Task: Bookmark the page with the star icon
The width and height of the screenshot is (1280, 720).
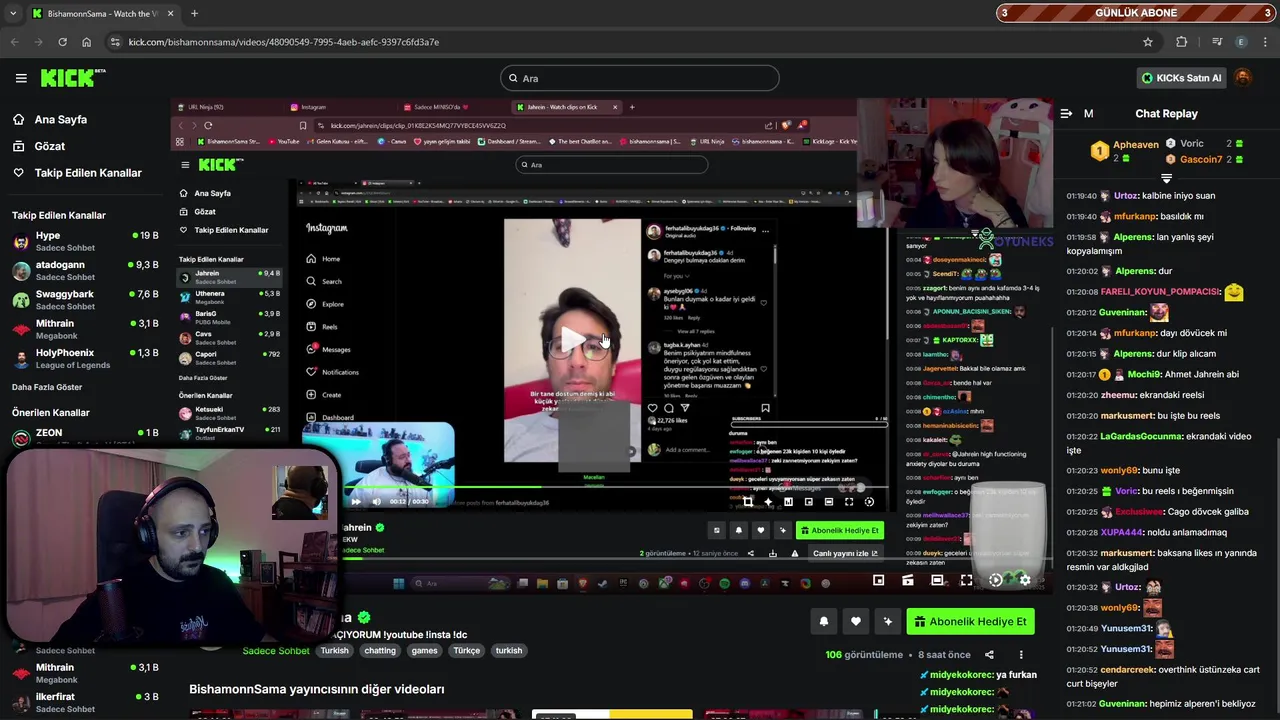Action: click(x=1148, y=42)
